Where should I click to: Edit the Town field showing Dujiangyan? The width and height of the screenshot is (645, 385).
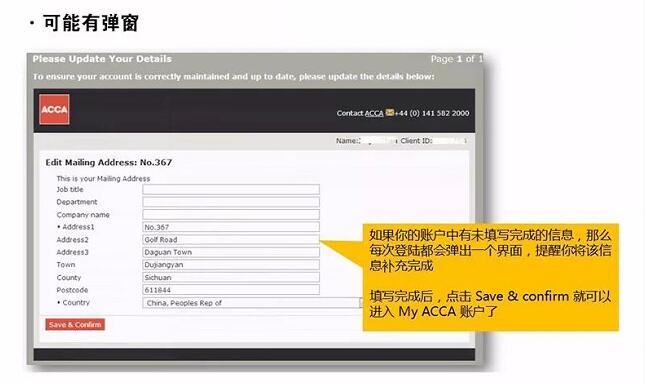coord(231,264)
